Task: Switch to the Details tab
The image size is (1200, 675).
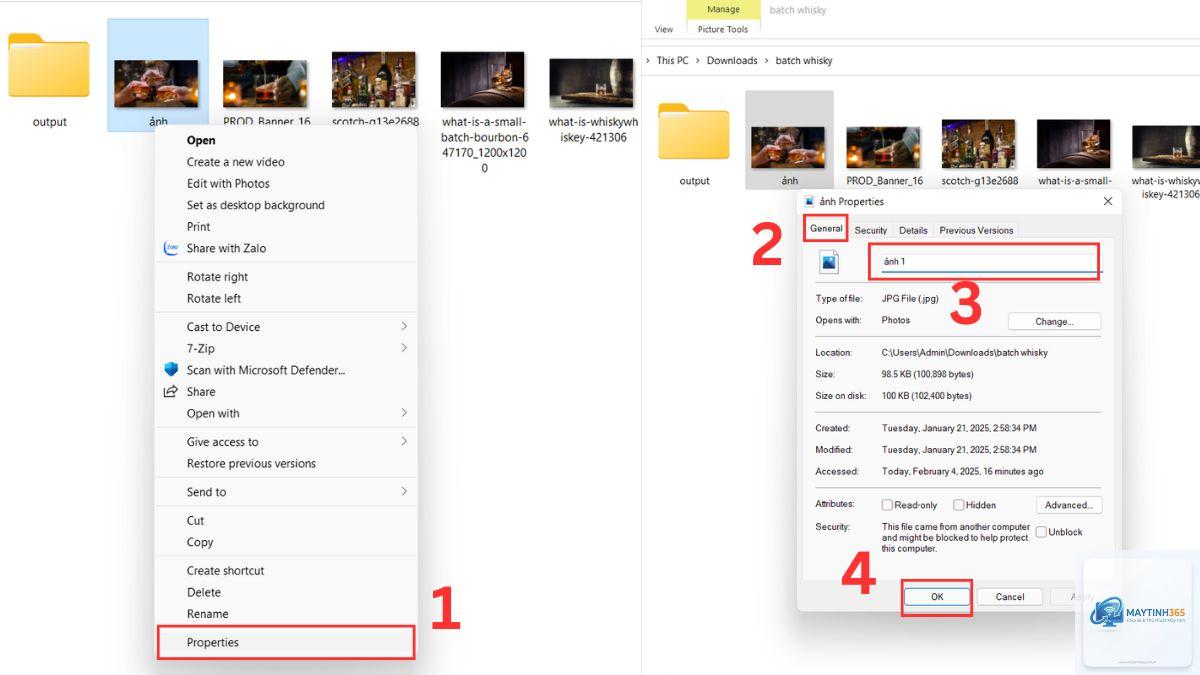Action: 913,230
